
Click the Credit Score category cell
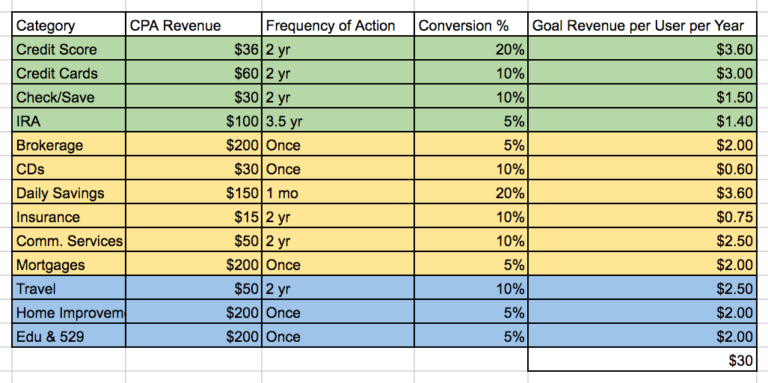(x=69, y=49)
